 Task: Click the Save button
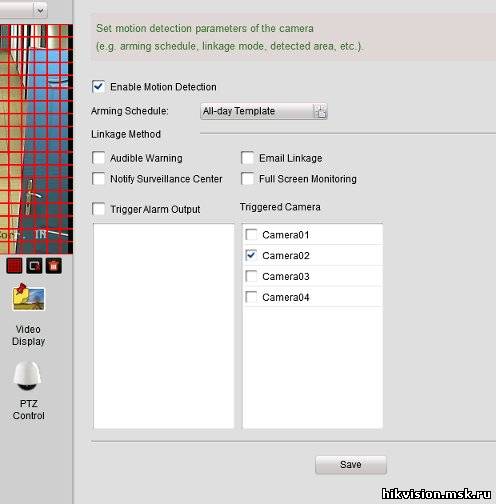pos(351,465)
